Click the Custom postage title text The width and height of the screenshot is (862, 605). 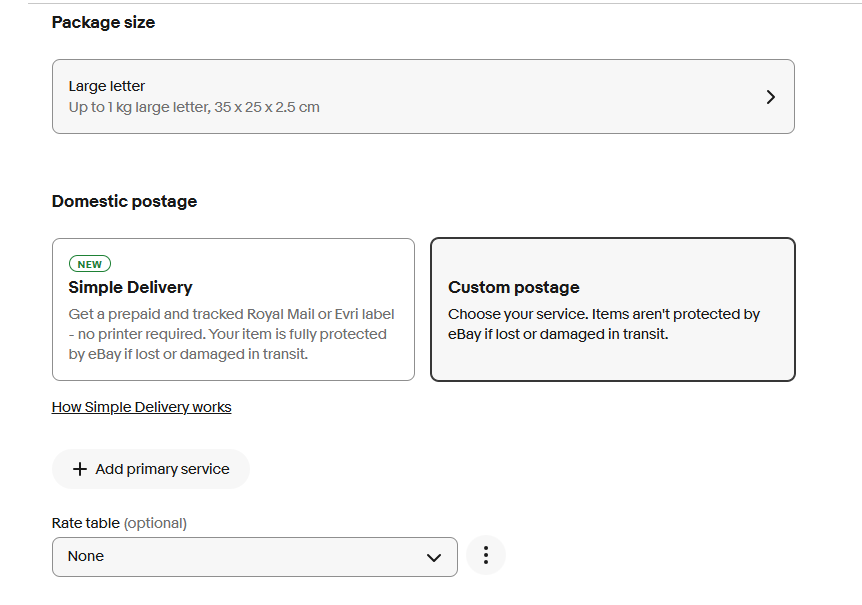[x=514, y=287]
